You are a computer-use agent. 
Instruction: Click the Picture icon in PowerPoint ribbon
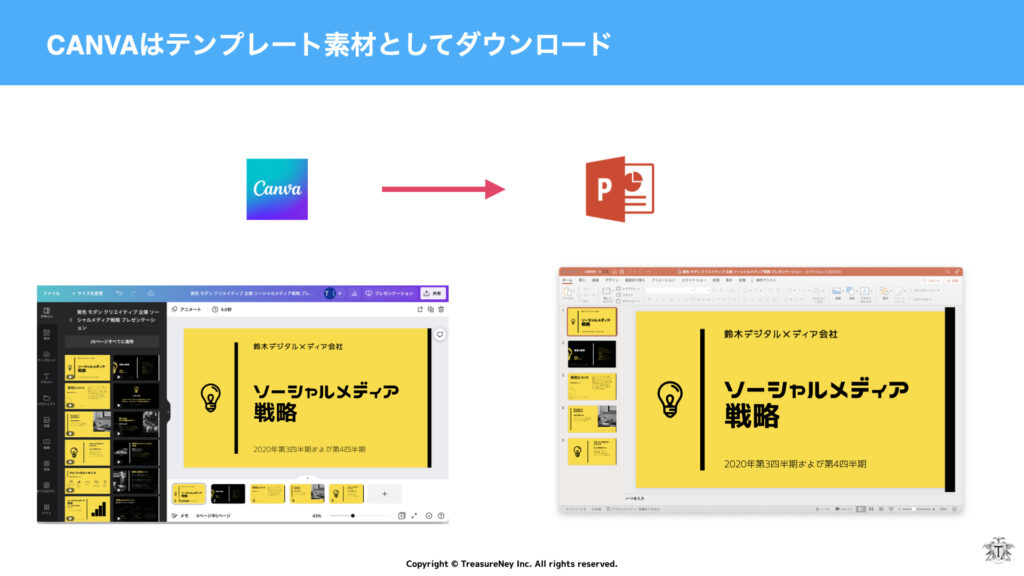tap(837, 293)
